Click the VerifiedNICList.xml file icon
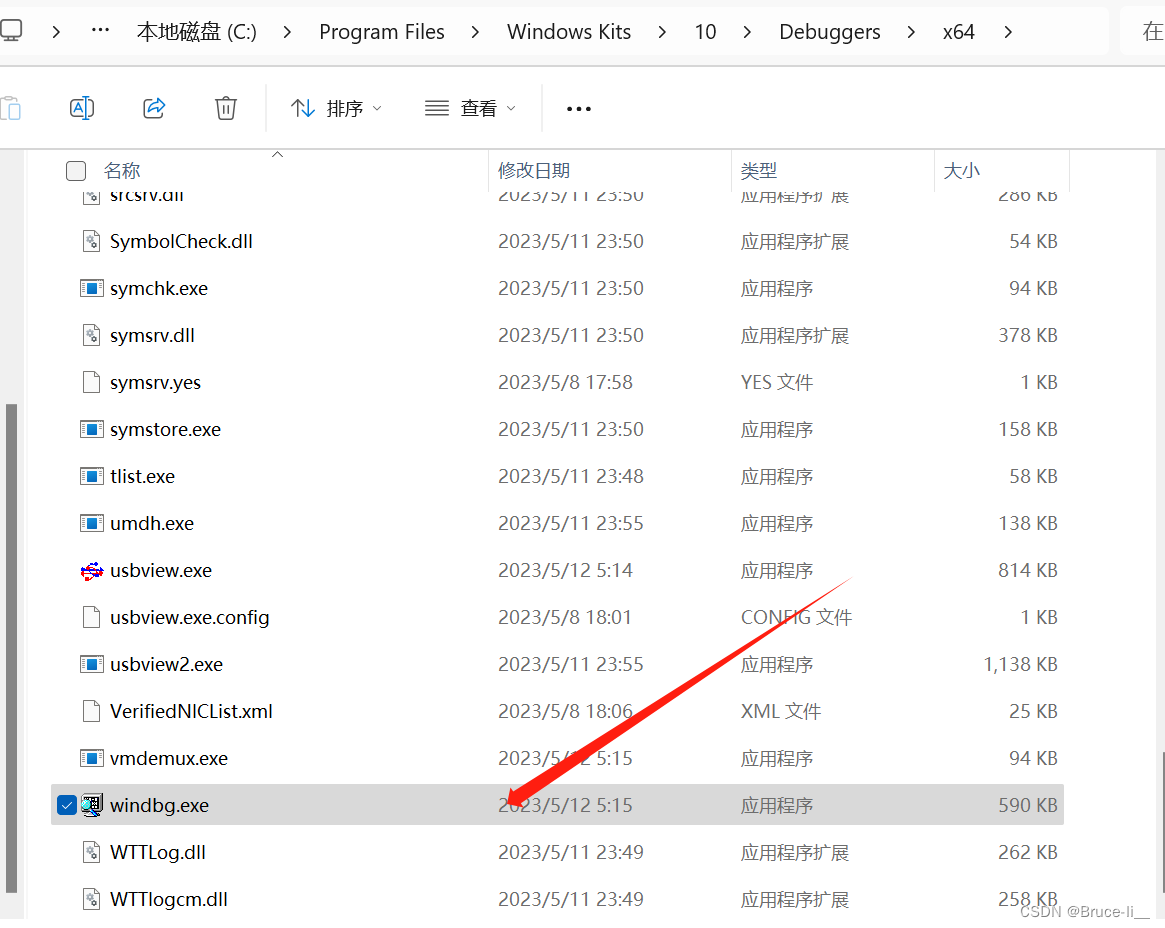 [91, 711]
